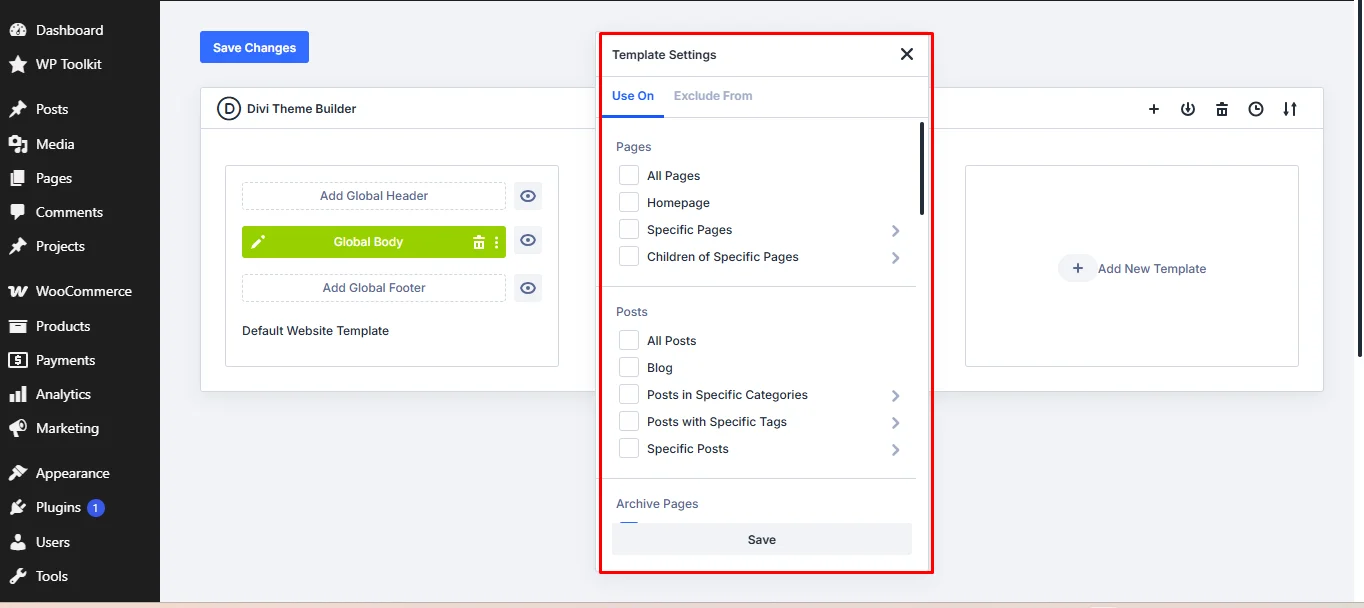The height and width of the screenshot is (608, 1364).
Task: Open Comments bubble icon
Action: [x=18, y=212]
